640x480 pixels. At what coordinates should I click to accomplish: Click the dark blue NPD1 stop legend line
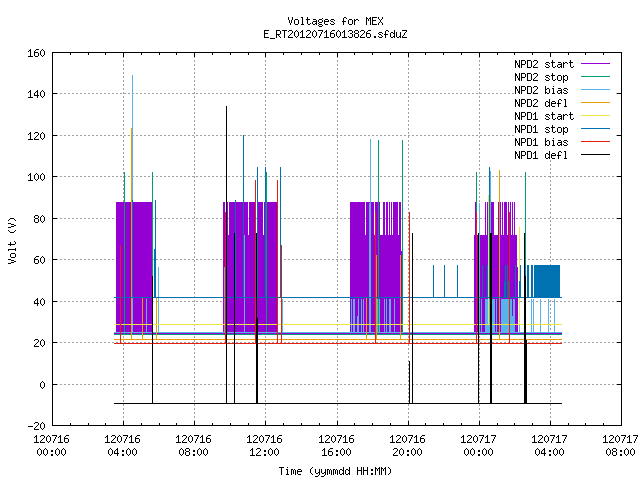point(596,129)
